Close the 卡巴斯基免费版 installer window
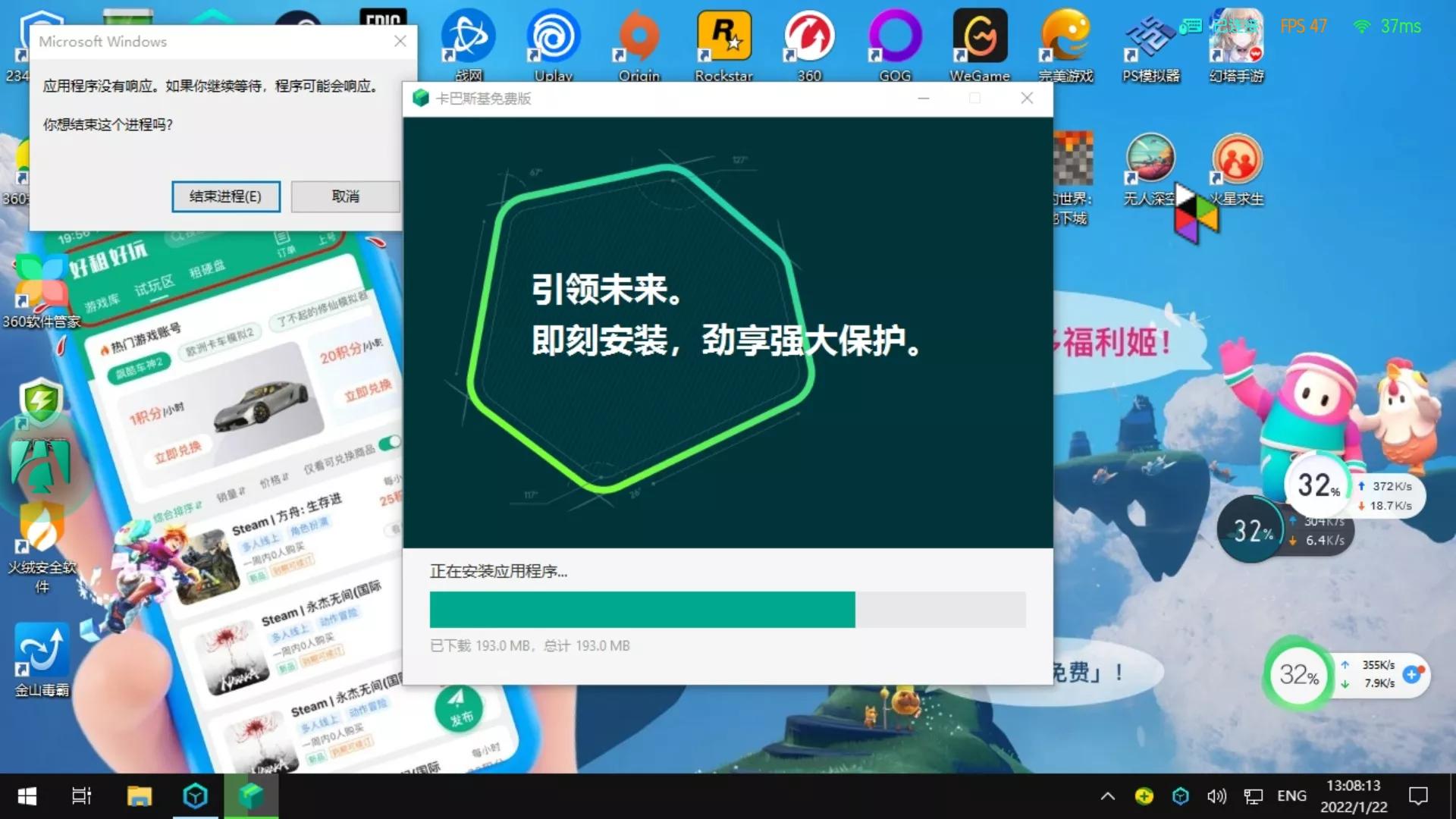The width and height of the screenshot is (1456, 819). pos(1027,99)
